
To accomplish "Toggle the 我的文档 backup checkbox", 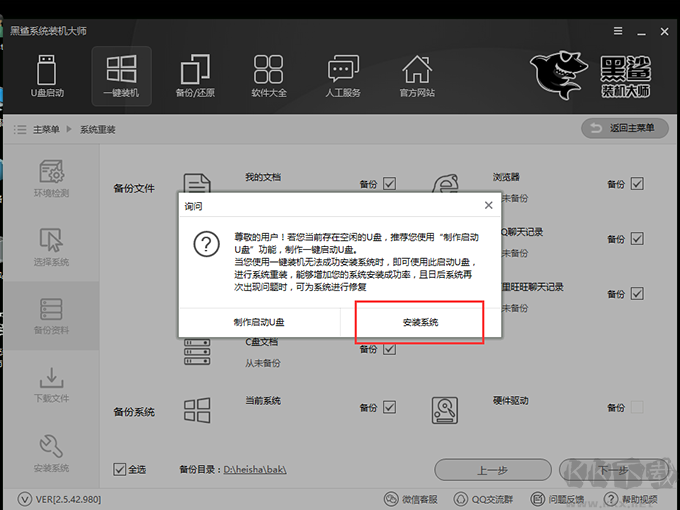I will pyautogui.click(x=389, y=183).
